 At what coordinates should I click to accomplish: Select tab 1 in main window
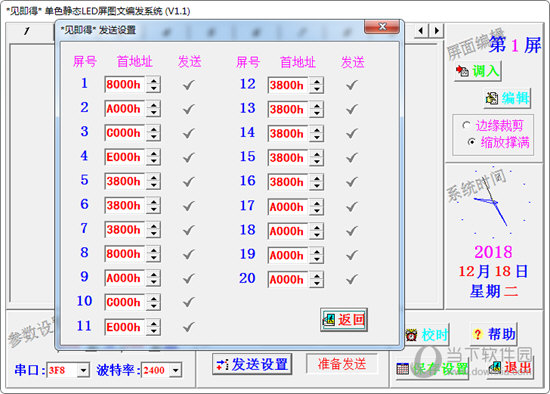(x=27, y=31)
